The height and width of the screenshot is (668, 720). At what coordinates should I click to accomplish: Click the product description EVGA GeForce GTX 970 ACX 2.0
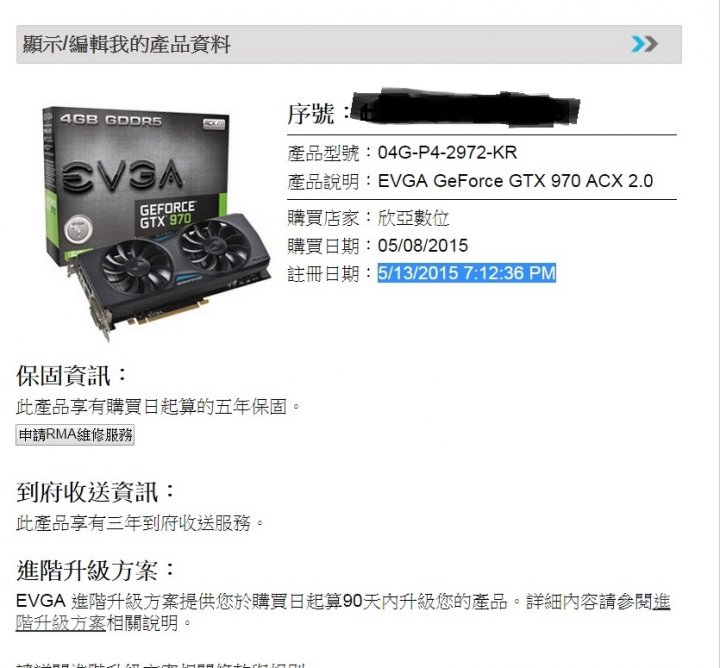tap(515, 181)
